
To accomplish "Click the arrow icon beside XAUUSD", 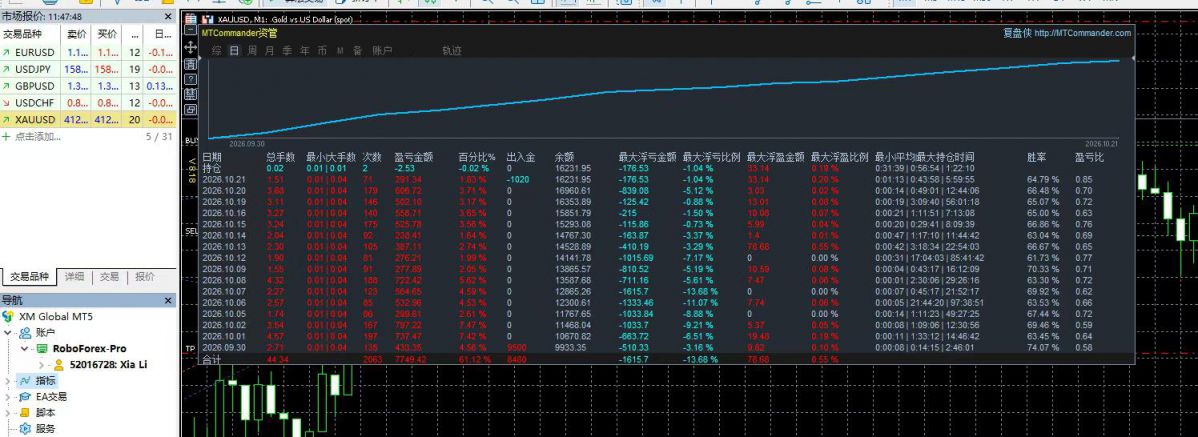I will (x=7, y=120).
